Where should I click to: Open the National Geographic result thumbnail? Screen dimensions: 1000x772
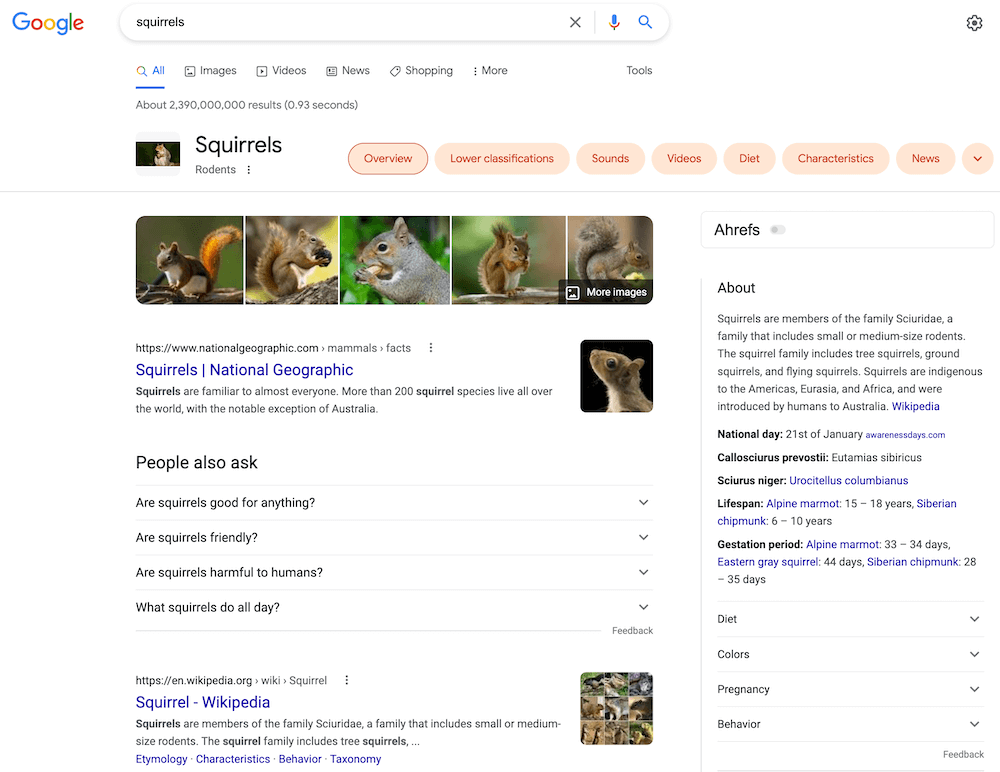616,376
